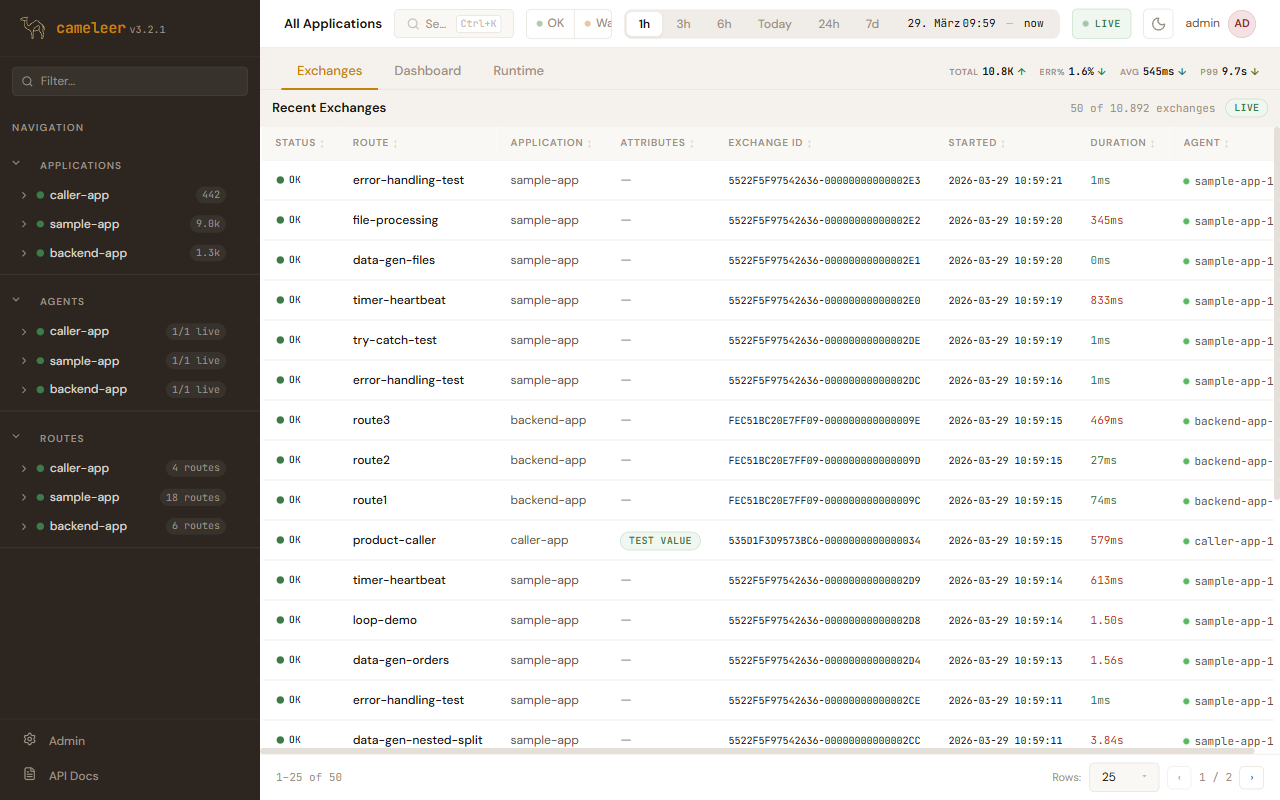Expand sample-app under Applications
Viewport: 1280px width, 800px height.
24,224
